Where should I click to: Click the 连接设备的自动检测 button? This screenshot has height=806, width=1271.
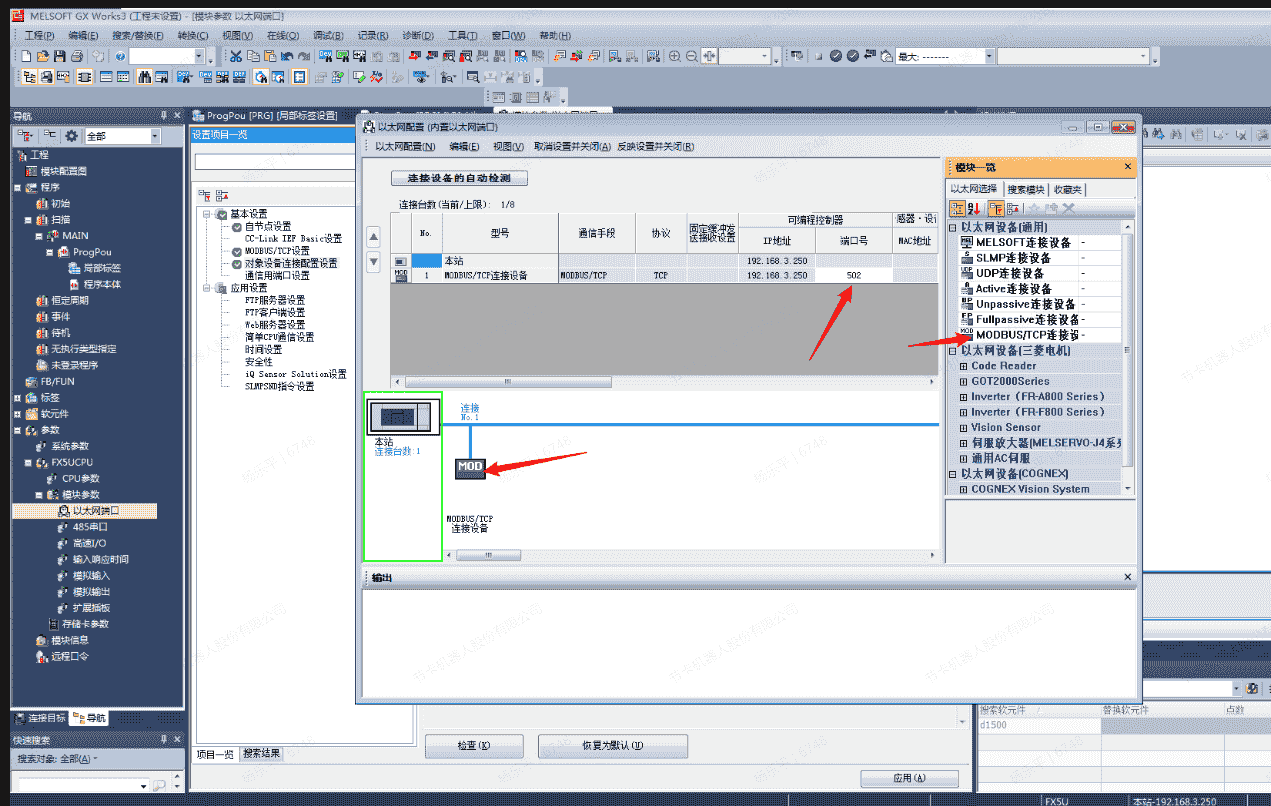[x=458, y=179]
